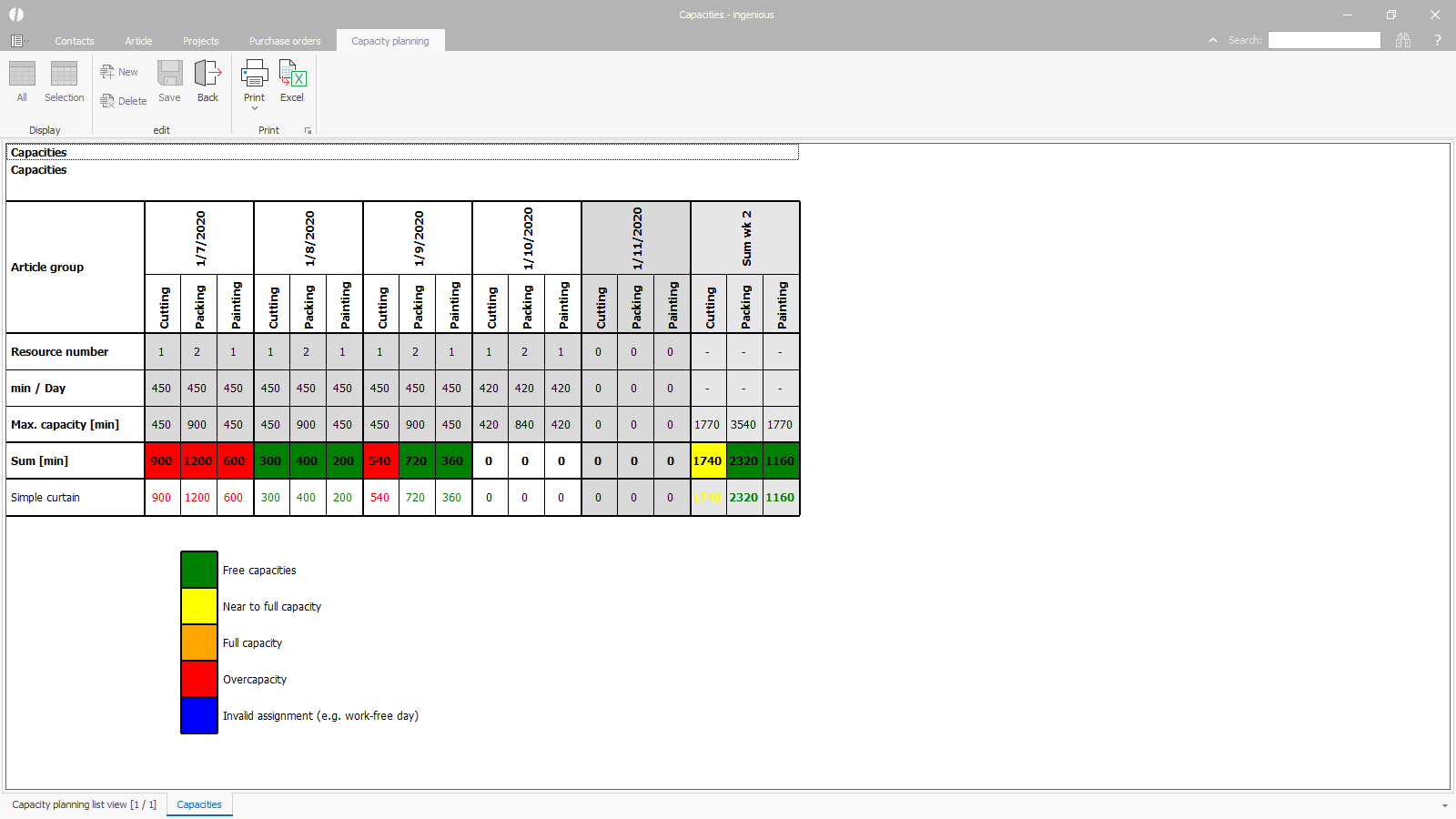This screenshot has width=1456, height=819.
Task: Open the application menu dropdown
Action: click(x=19, y=41)
